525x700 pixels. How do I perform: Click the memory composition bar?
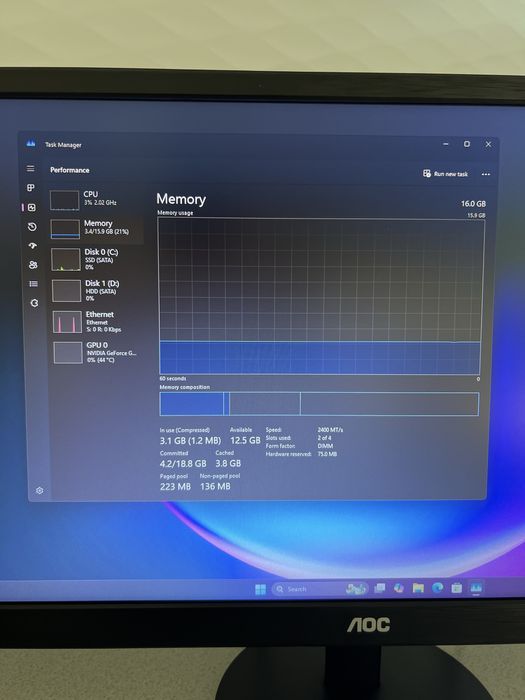click(319, 404)
